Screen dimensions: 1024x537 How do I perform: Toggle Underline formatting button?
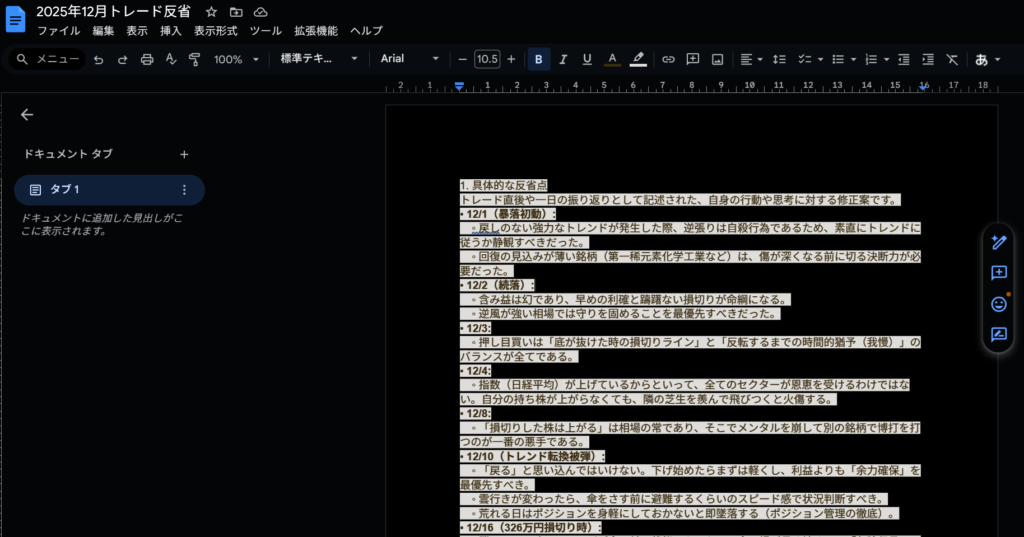pos(587,60)
